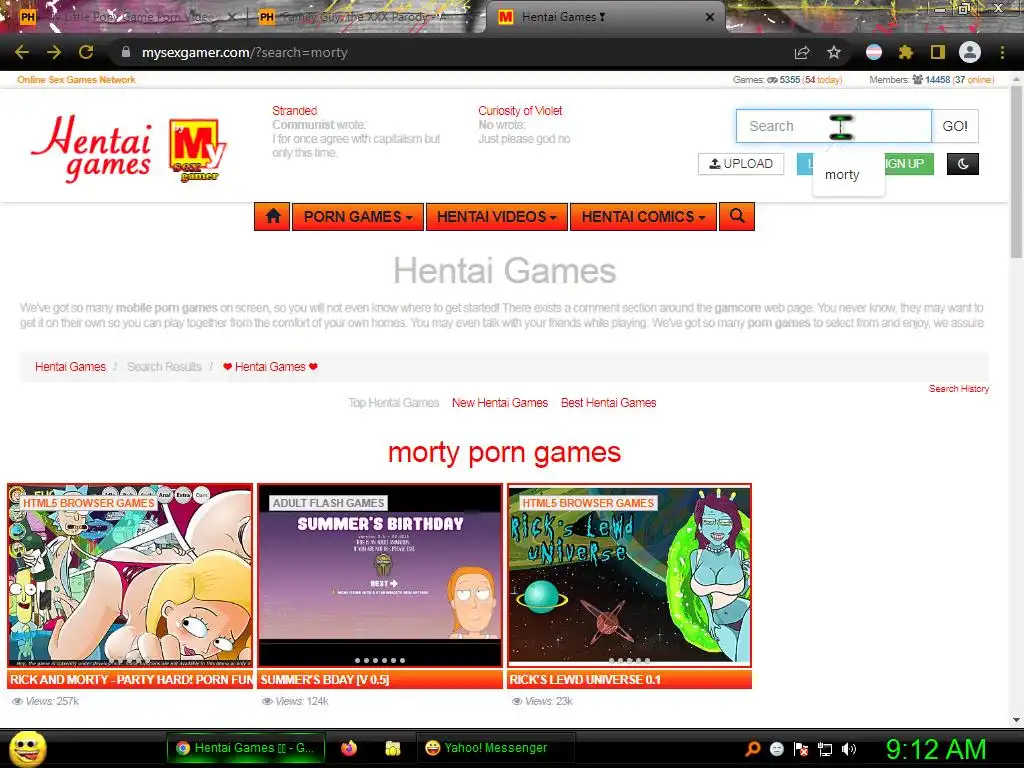This screenshot has height=768, width=1024.
Task: Click the page vertical scrollbar thumb
Action: click(1016, 171)
